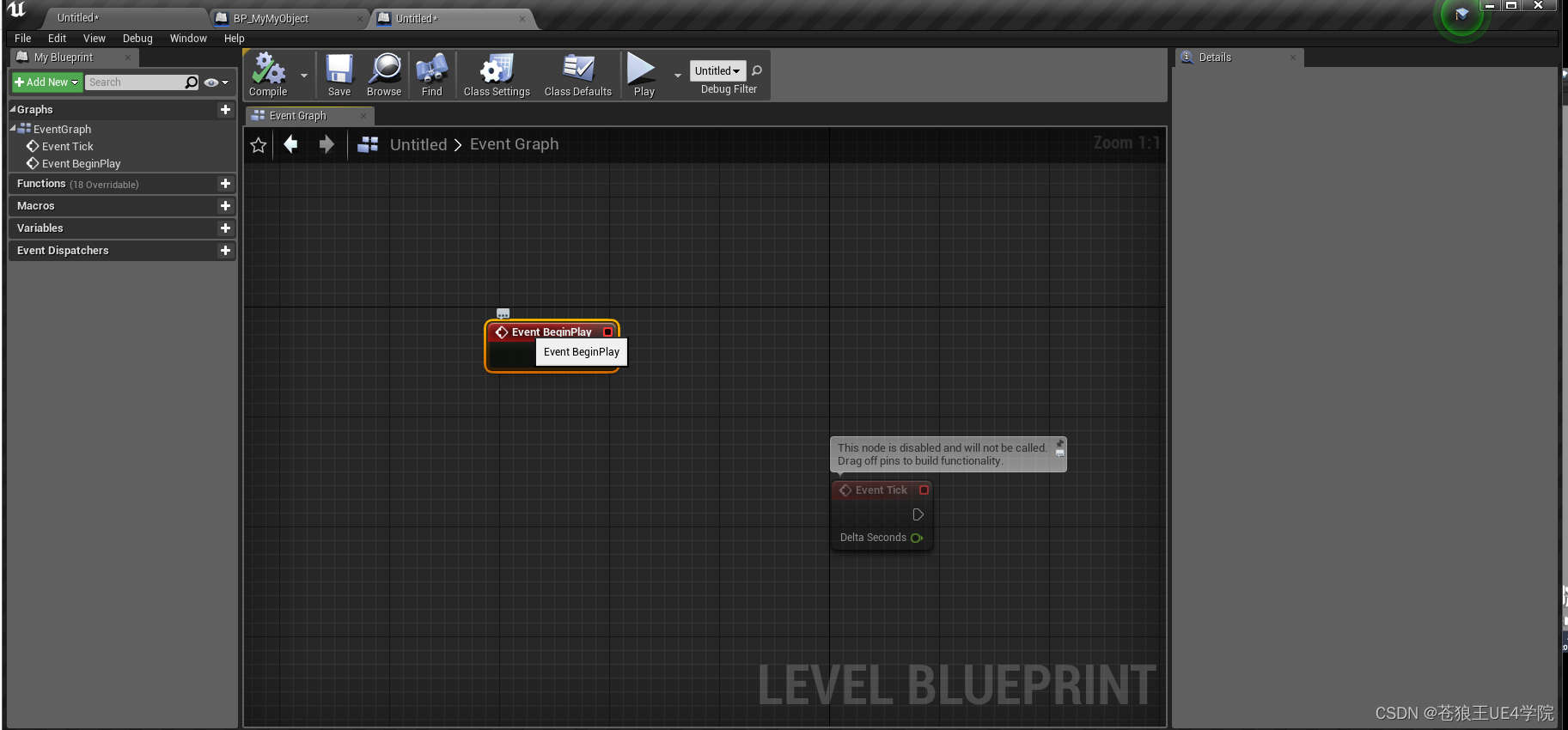Start Play in editor
This screenshot has width=1568, height=730.
644,75
